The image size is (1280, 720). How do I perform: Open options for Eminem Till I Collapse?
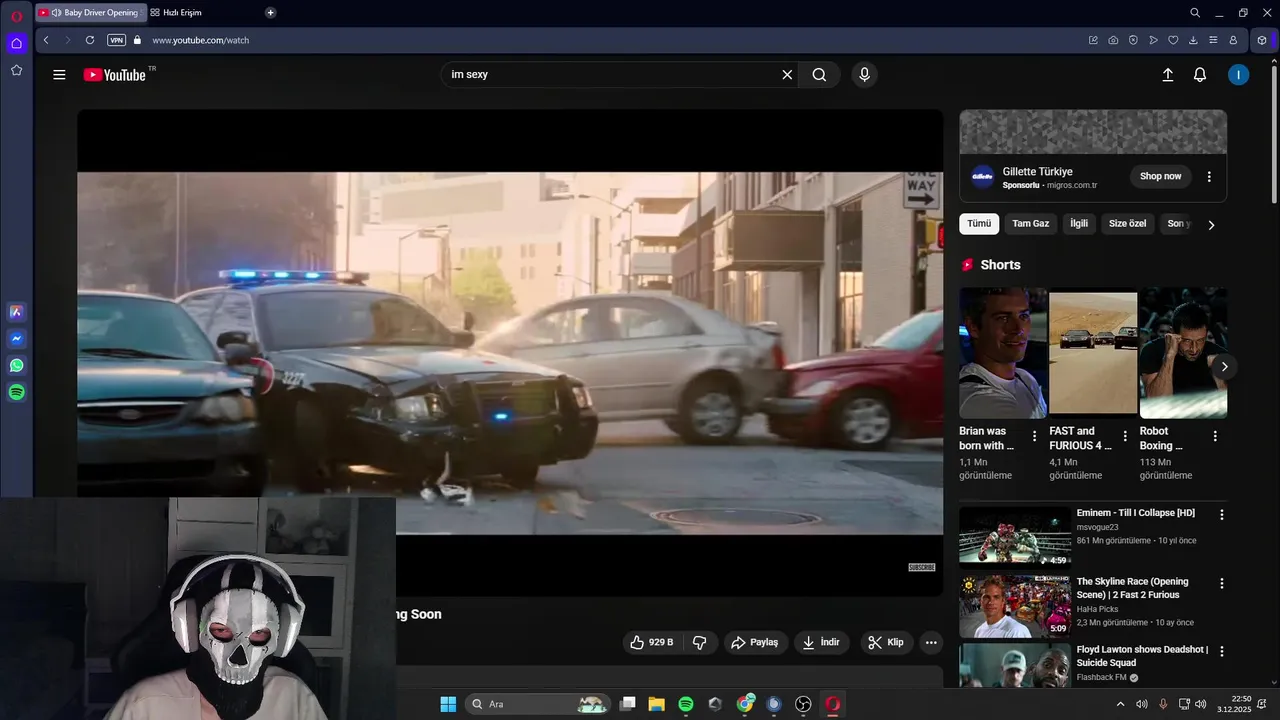[x=1221, y=514]
